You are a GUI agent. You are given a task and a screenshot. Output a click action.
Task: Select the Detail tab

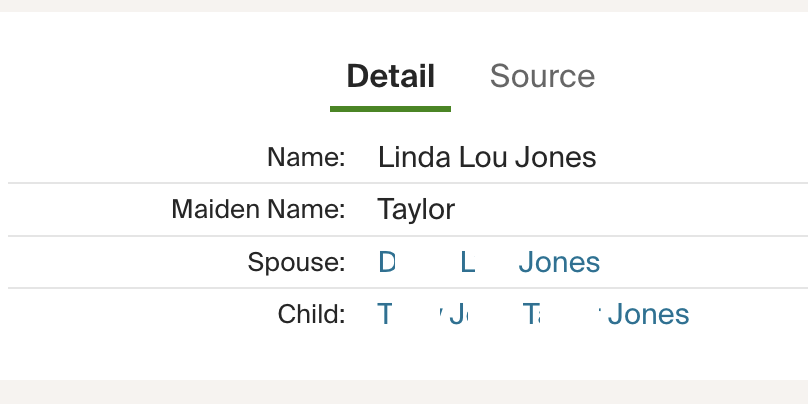(x=390, y=76)
